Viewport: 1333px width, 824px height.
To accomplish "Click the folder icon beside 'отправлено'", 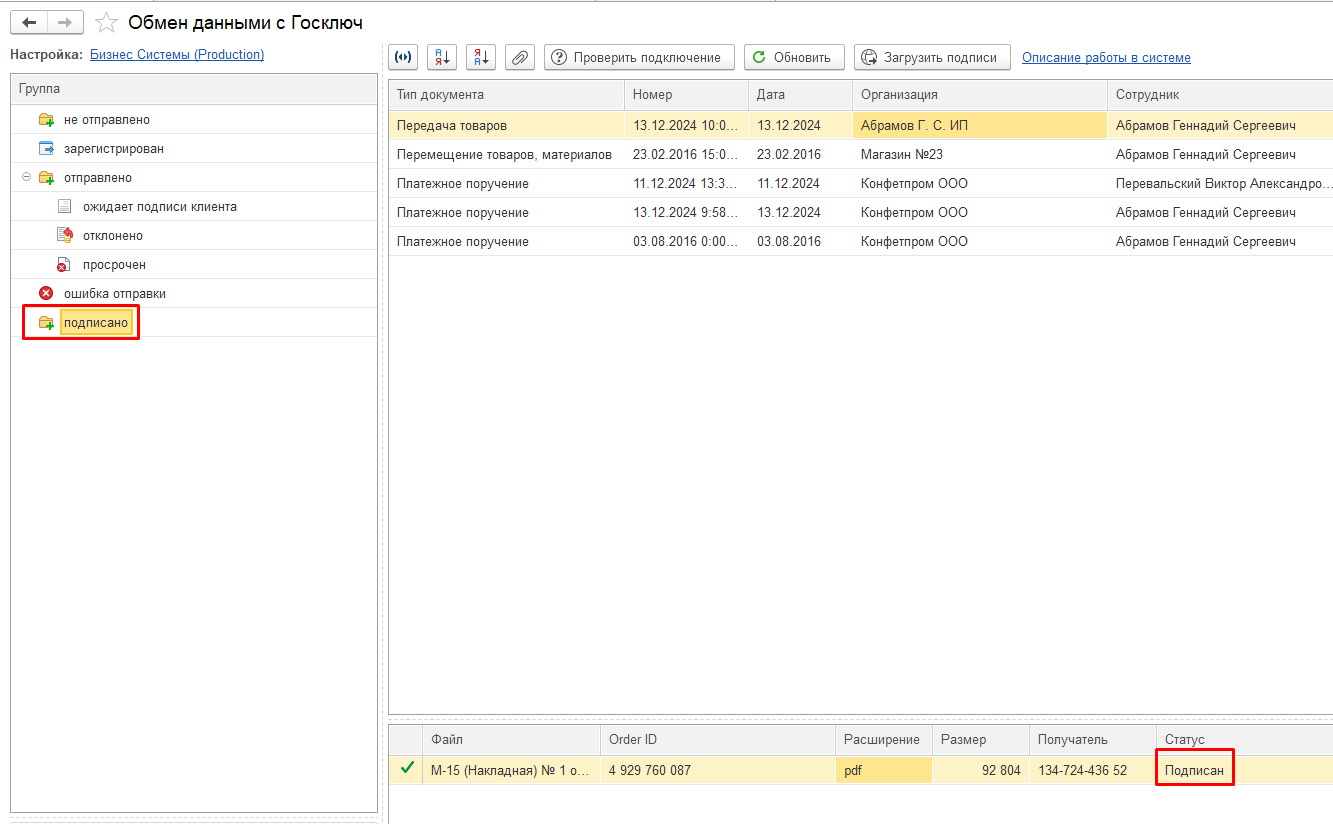I will click(46, 178).
